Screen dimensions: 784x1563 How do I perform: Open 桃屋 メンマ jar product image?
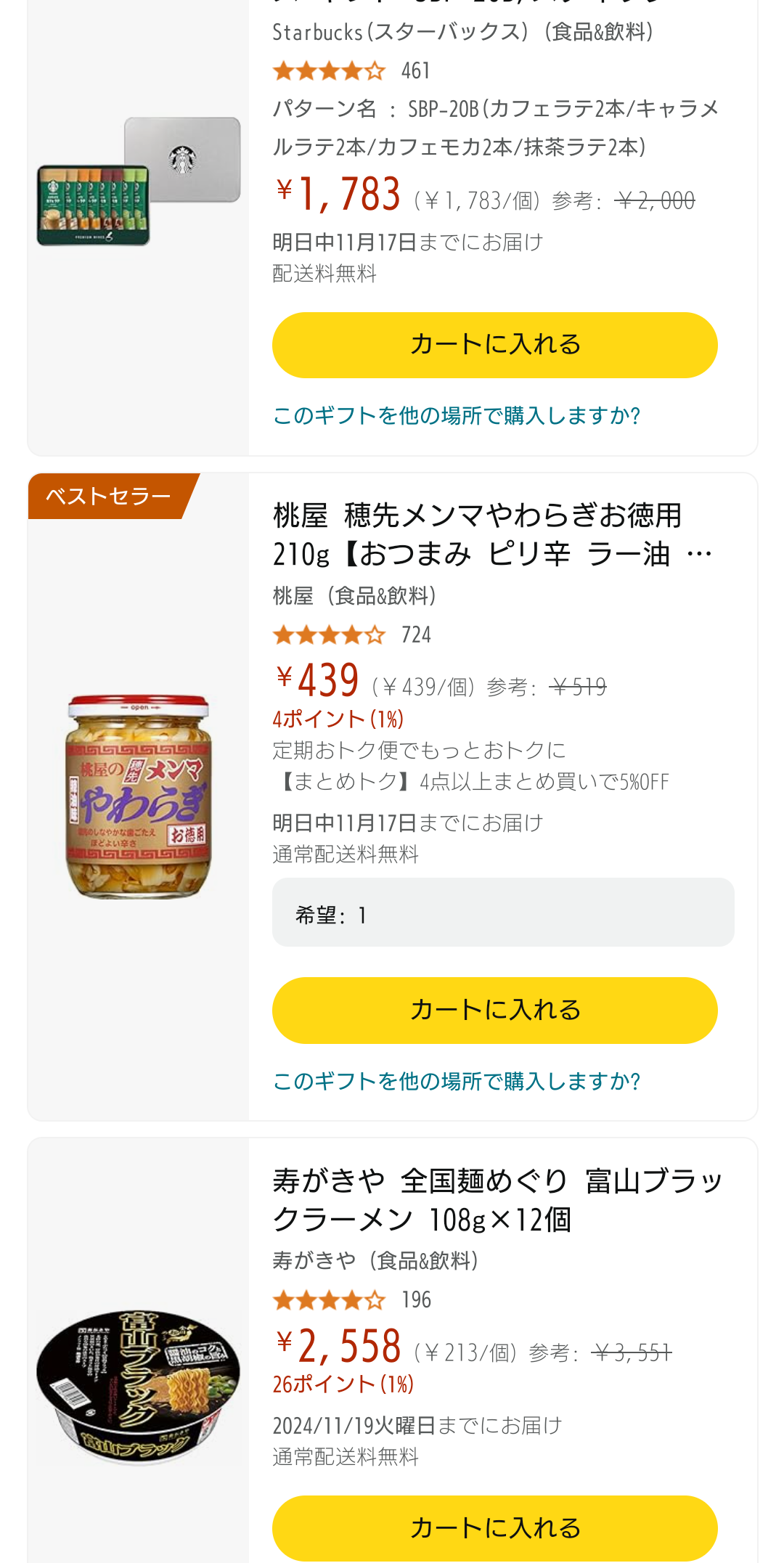click(x=139, y=796)
